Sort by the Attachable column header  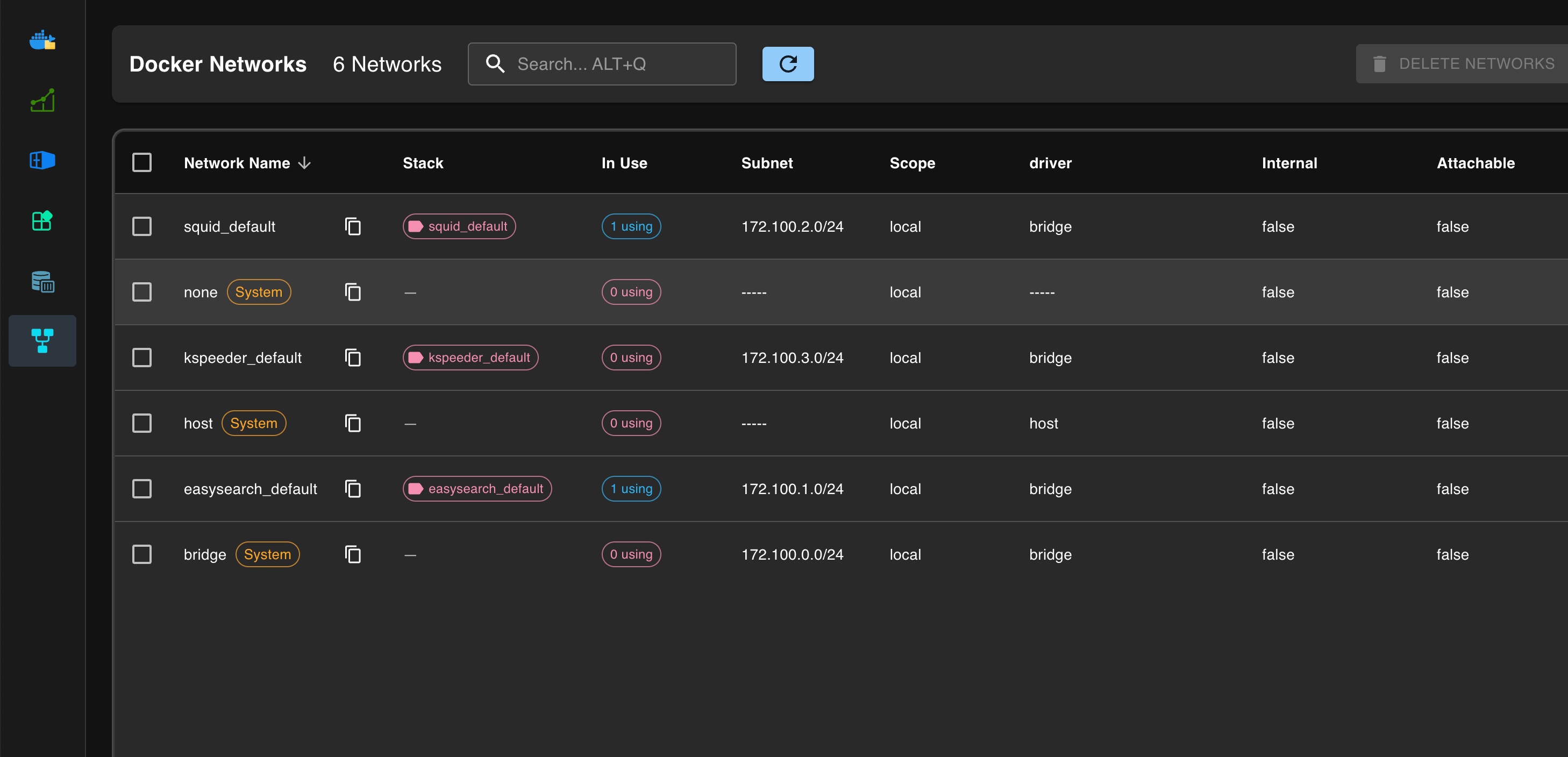1476,163
